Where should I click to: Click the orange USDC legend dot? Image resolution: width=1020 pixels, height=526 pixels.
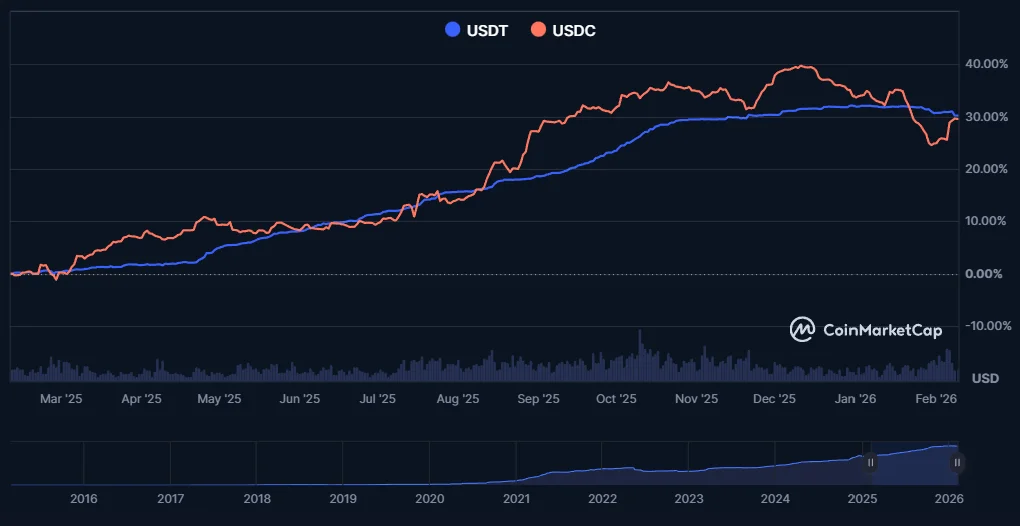point(538,30)
